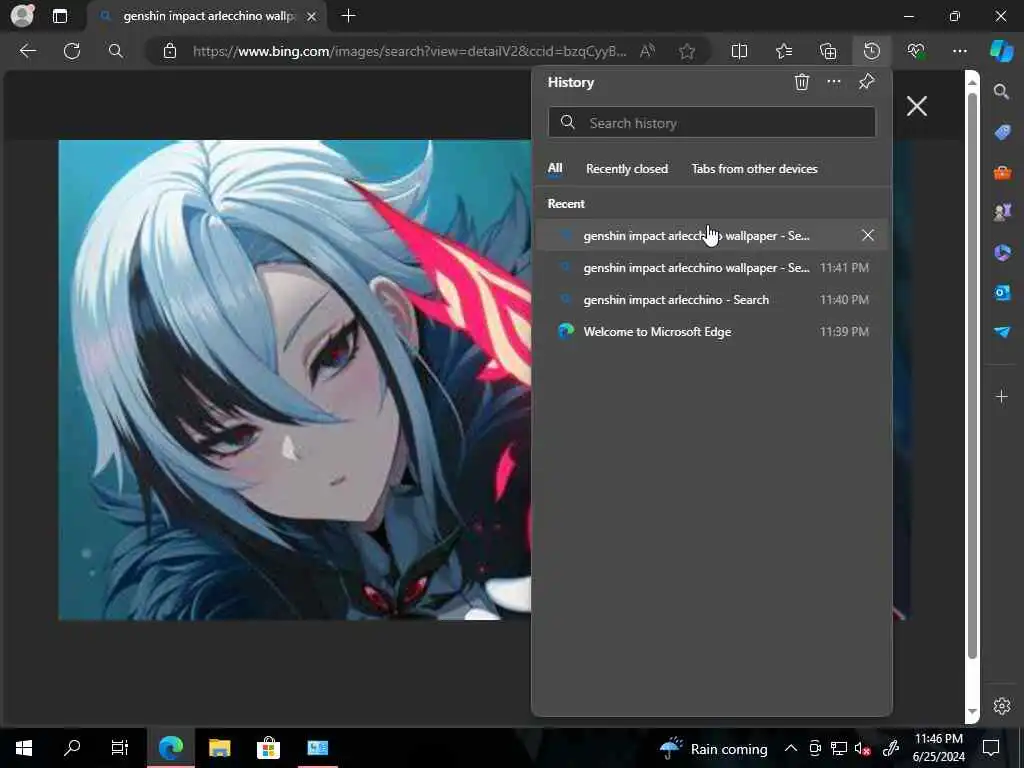Open Welcome to Microsoft Edge history entry
The width and height of the screenshot is (1024, 768).
tap(712, 332)
